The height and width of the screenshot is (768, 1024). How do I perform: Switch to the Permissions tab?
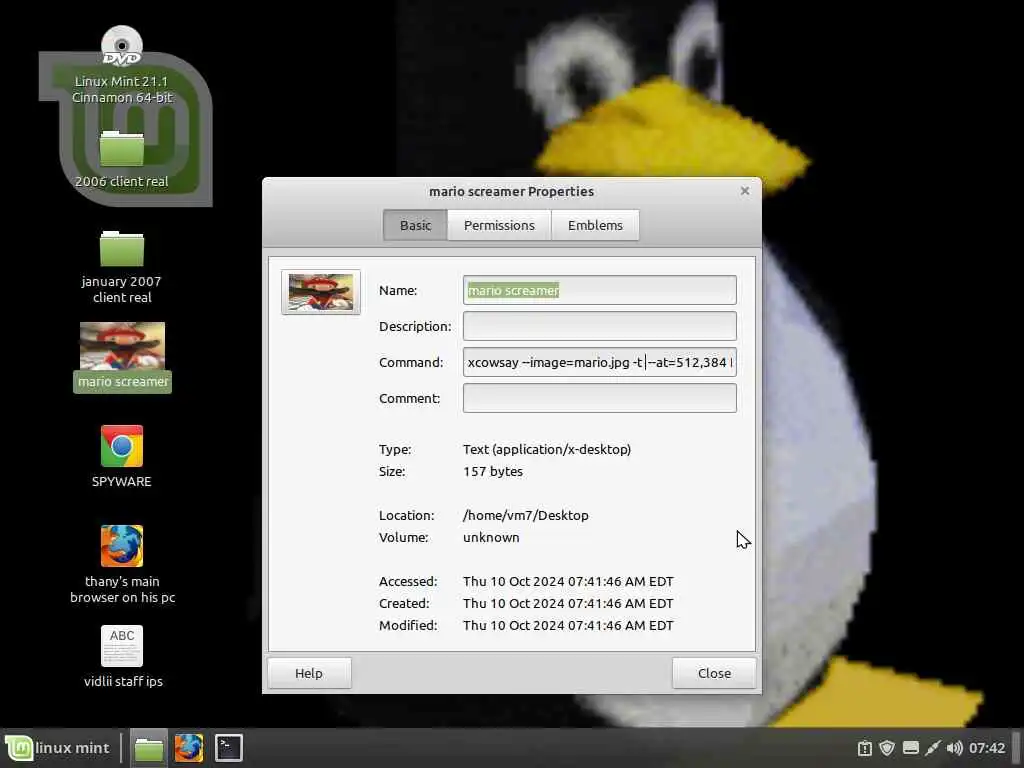pos(499,225)
